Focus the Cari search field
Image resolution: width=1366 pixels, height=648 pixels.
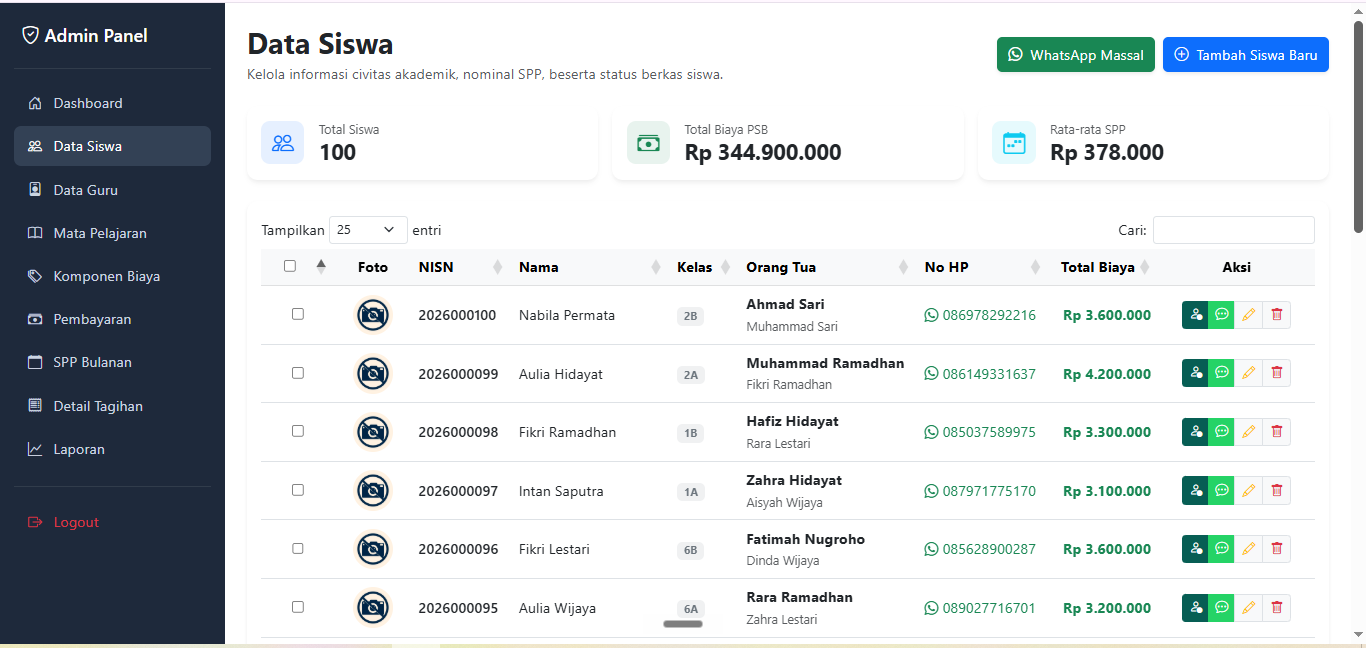click(x=1234, y=230)
